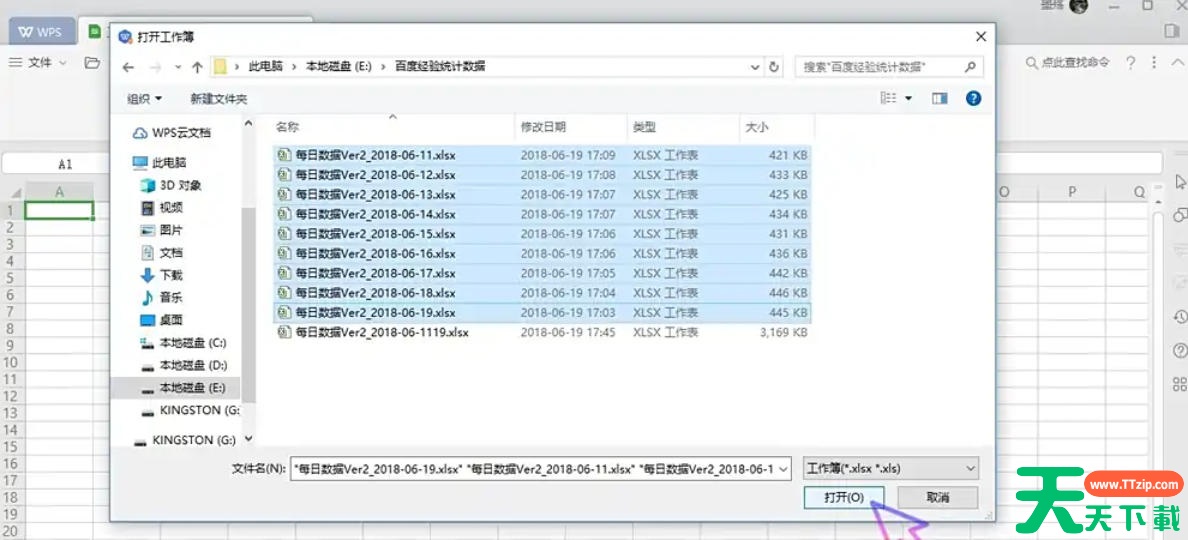Image resolution: width=1188 pixels, height=540 pixels.
Task: Select file 每日数据Ver2_2018-06-12.xlsx
Action: coord(542,175)
